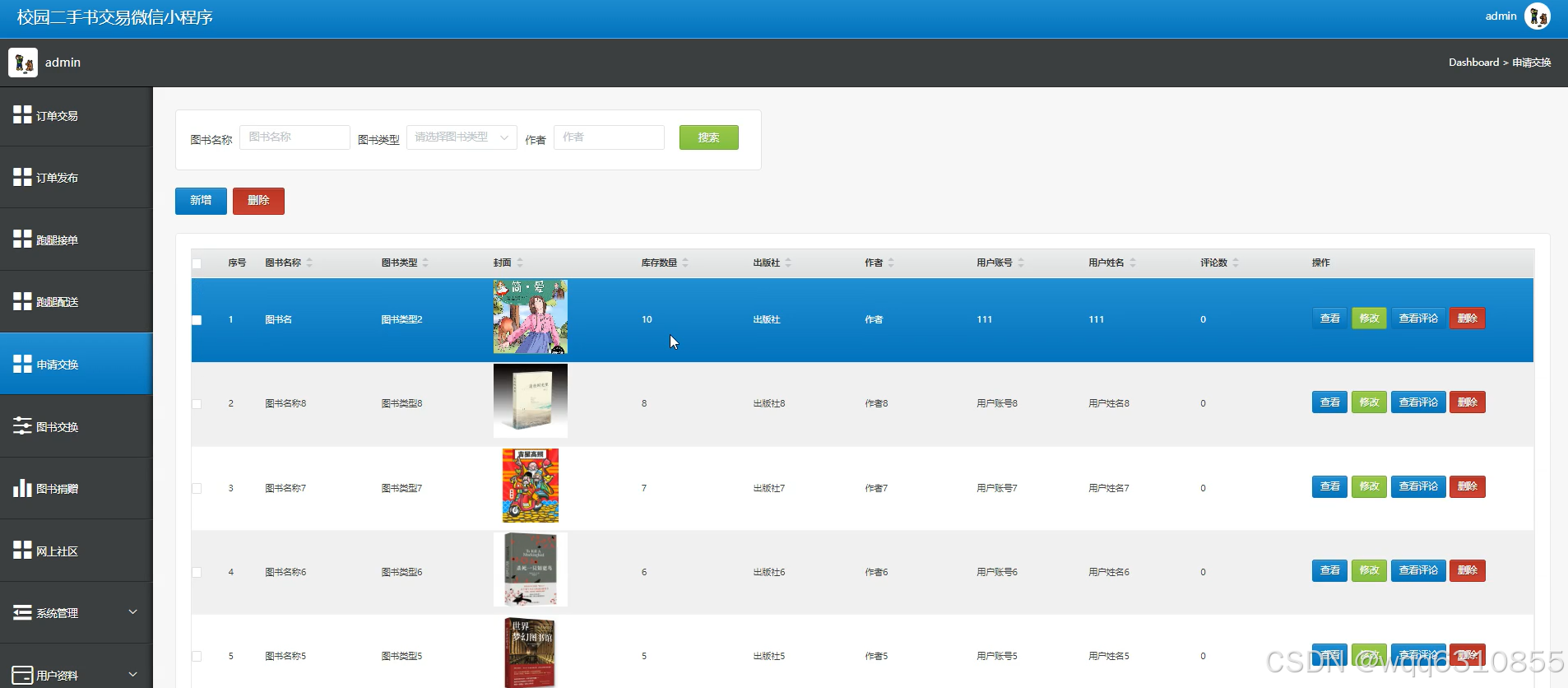Click the 跑腿接单 grid icon in sidebar

point(22,239)
